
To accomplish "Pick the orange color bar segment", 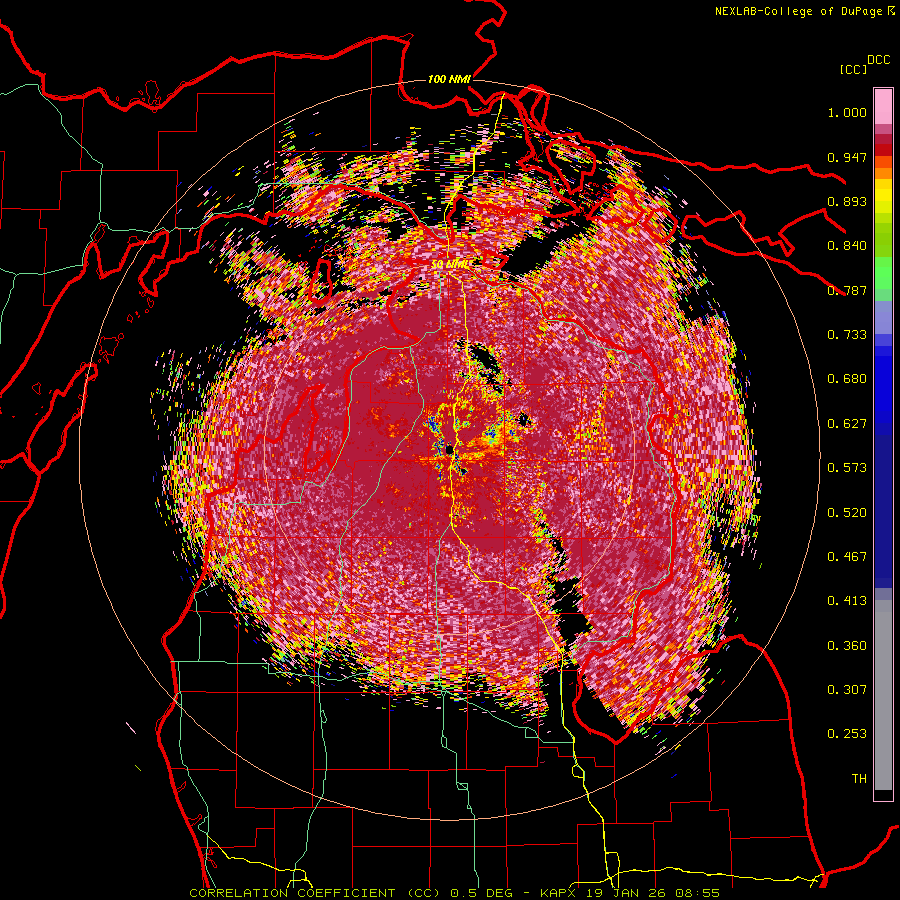I will click(x=883, y=173).
